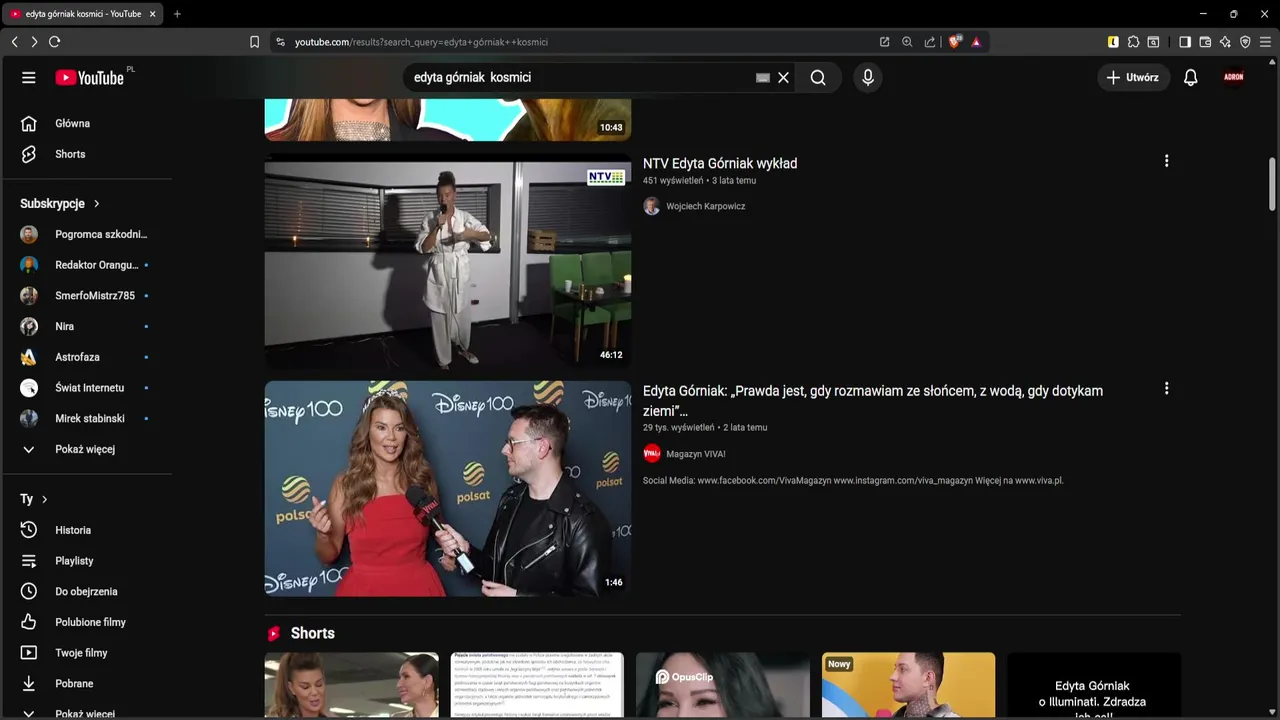Open the site settings icon in the address bar

pos(280,42)
